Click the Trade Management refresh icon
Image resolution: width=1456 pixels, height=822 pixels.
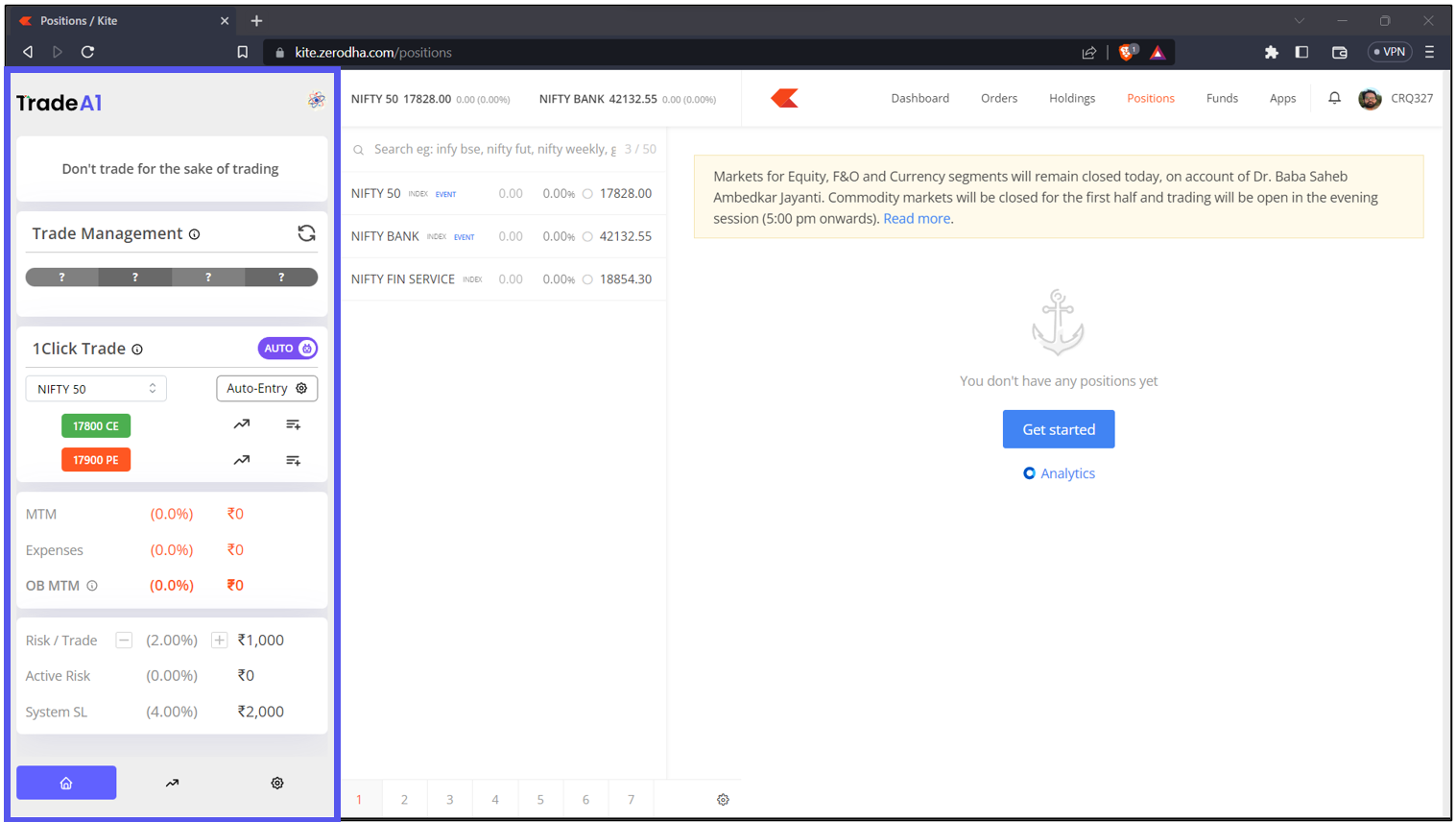(306, 233)
